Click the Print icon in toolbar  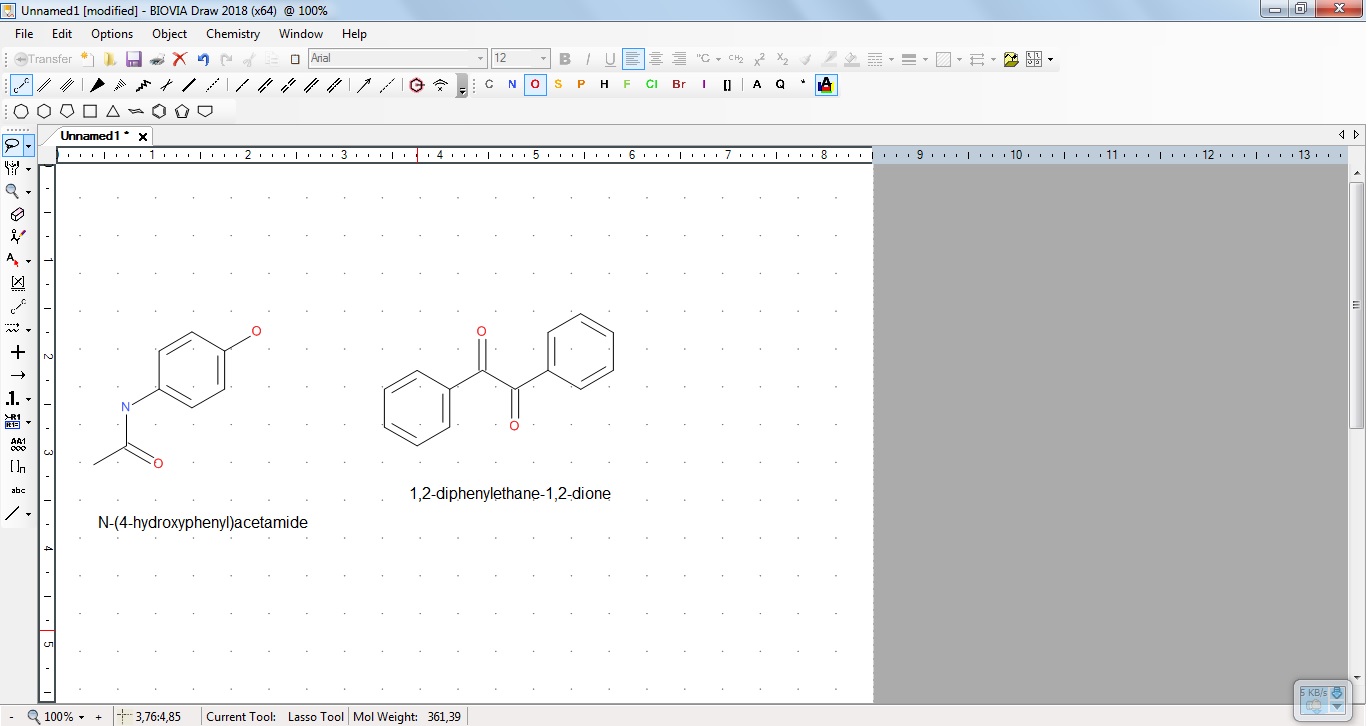[x=157, y=59]
